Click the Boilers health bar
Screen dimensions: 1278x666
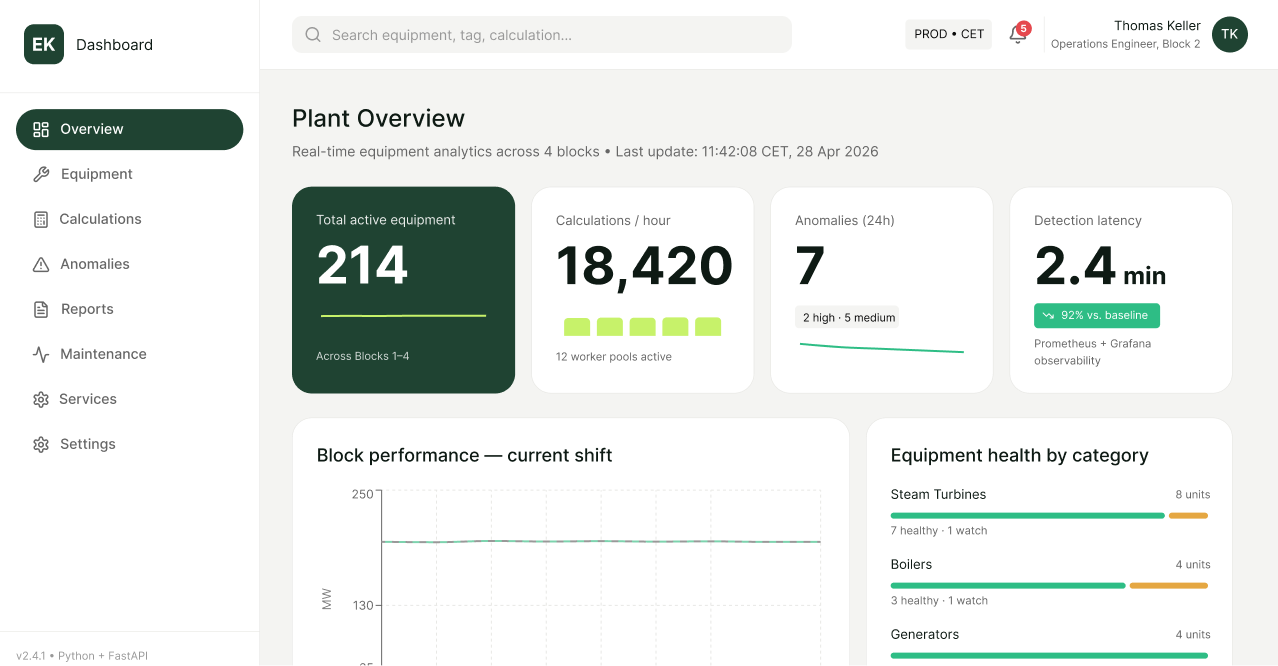click(x=1049, y=586)
